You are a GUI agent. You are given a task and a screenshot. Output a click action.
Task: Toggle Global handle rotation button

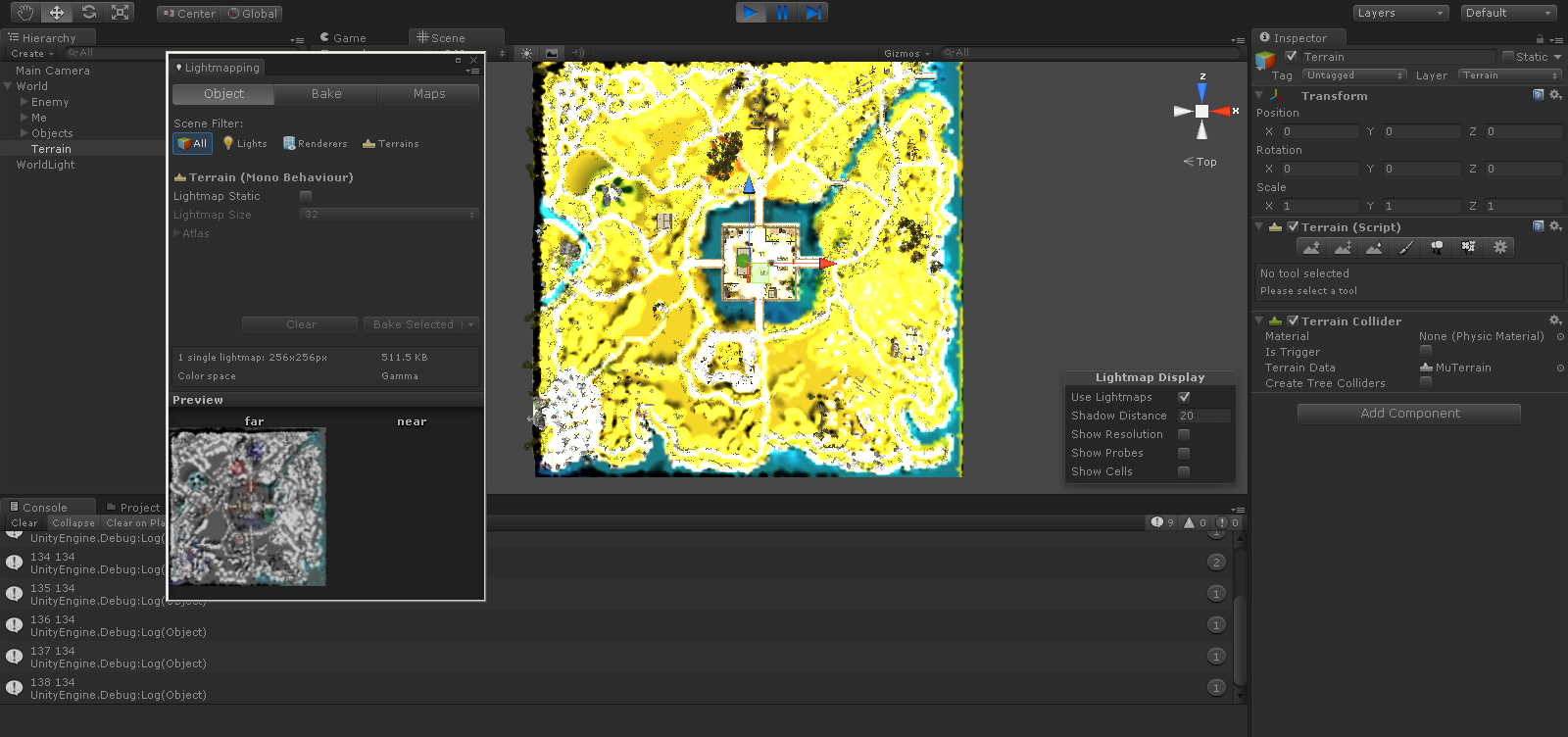[253, 14]
